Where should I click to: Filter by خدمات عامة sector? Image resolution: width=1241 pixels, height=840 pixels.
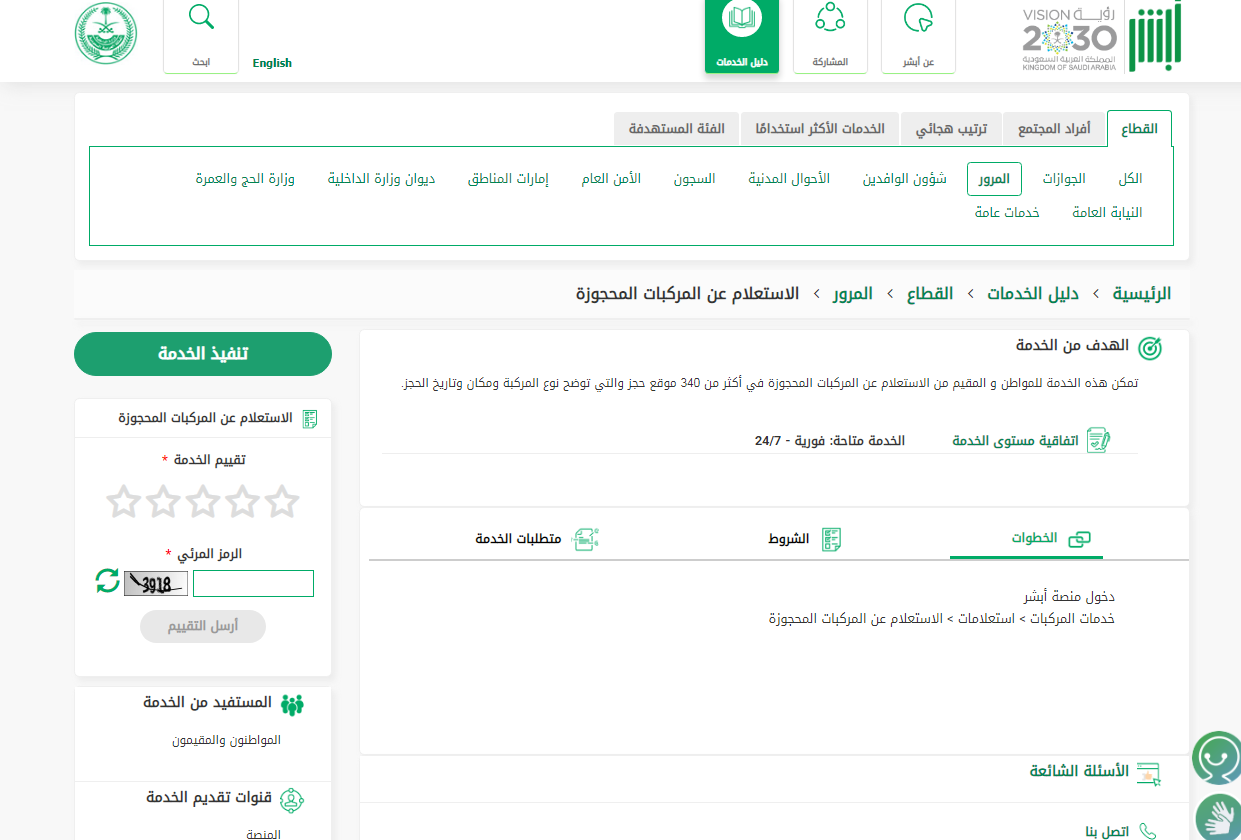1007,212
